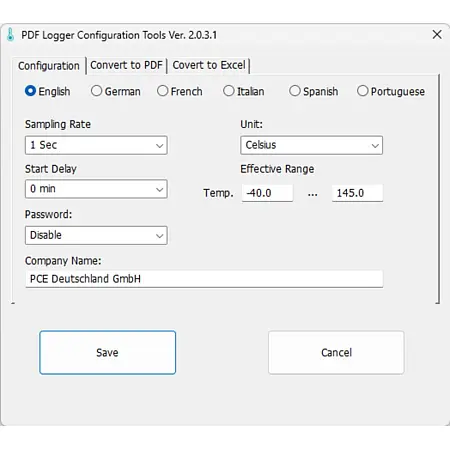The height and width of the screenshot is (450, 450).
Task: Click the Effective Range label
Action: coord(277,169)
